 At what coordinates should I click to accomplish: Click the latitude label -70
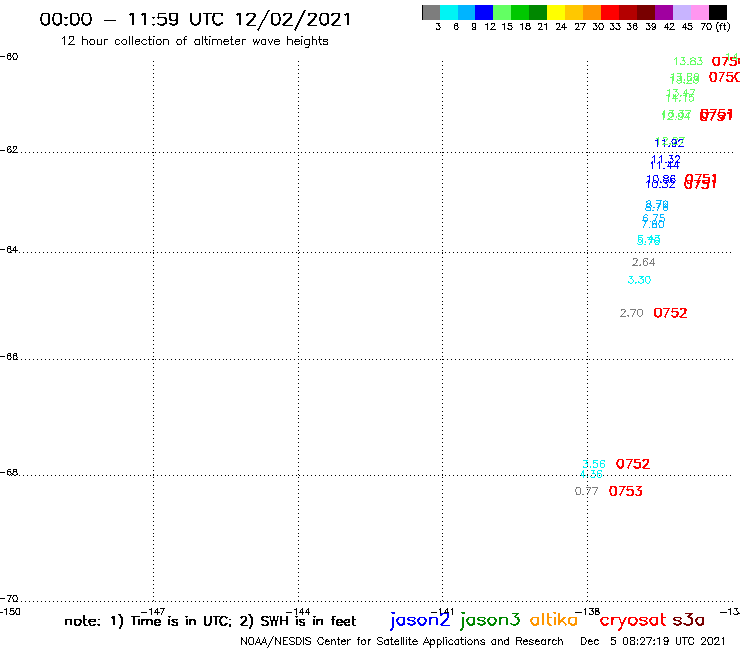(9, 599)
